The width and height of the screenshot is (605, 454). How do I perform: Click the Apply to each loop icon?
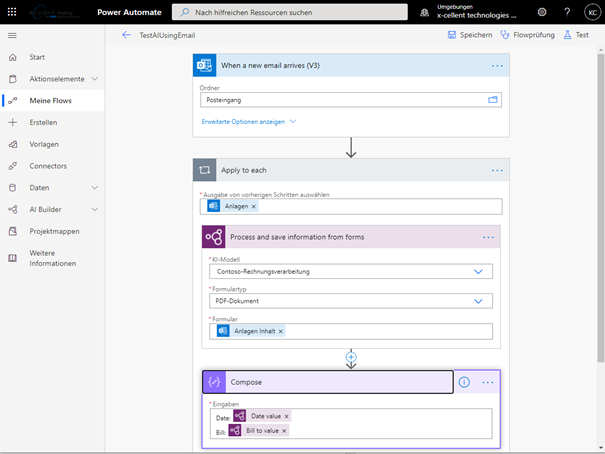(x=204, y=170)
